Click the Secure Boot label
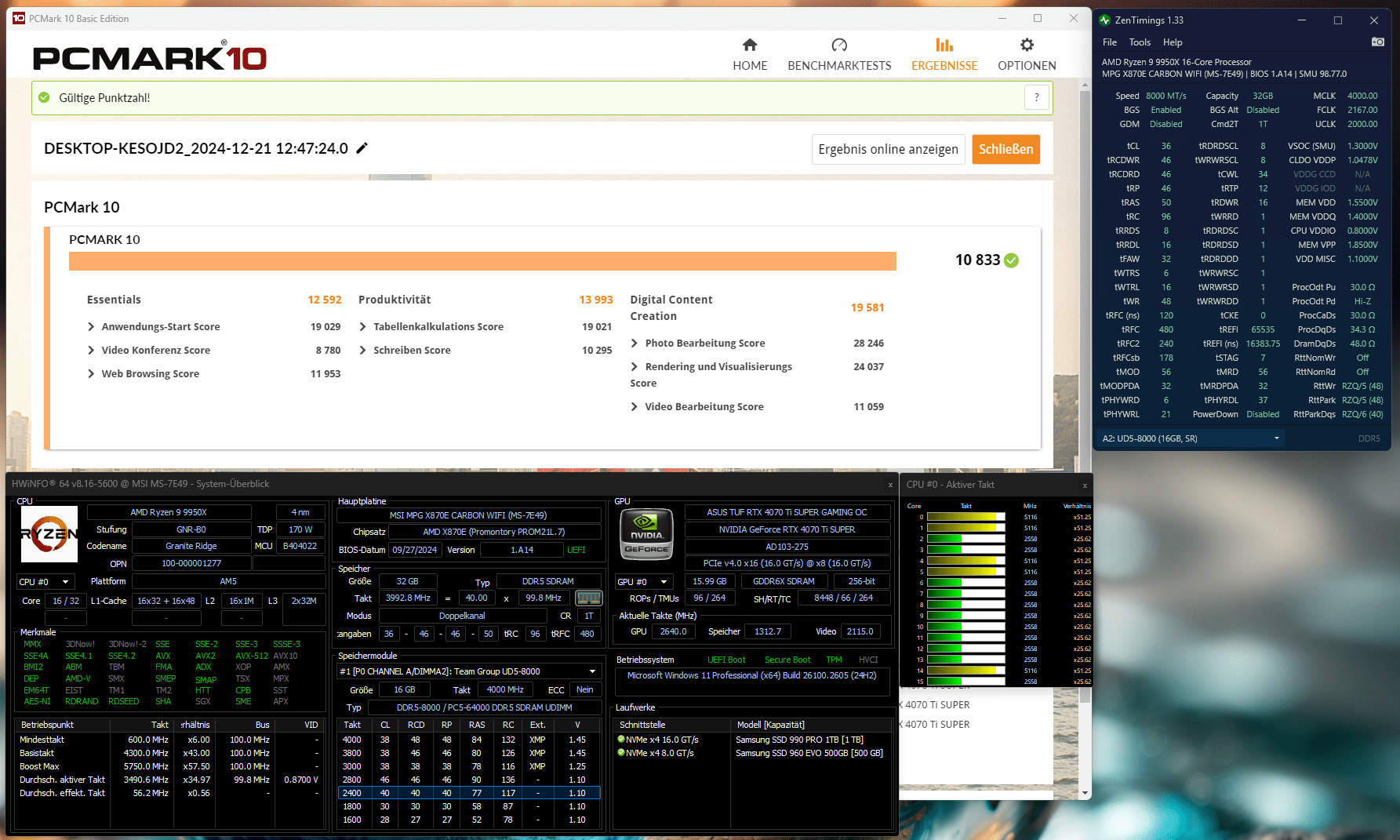 (787, 660)
